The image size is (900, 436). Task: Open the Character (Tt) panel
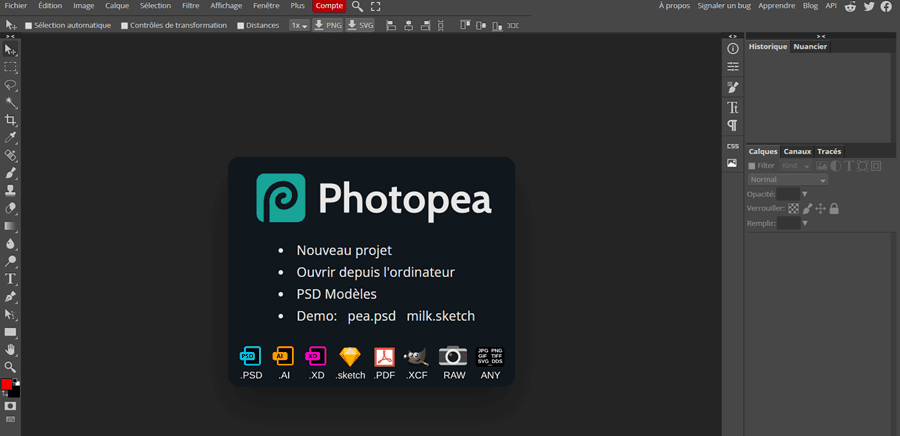click(732, 107)
